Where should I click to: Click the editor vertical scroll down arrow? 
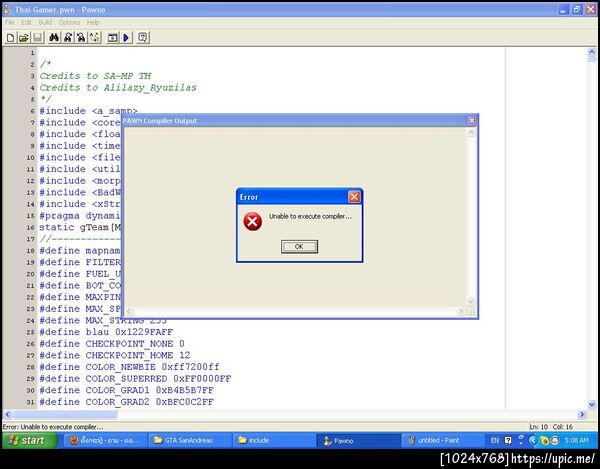(592, 404)
